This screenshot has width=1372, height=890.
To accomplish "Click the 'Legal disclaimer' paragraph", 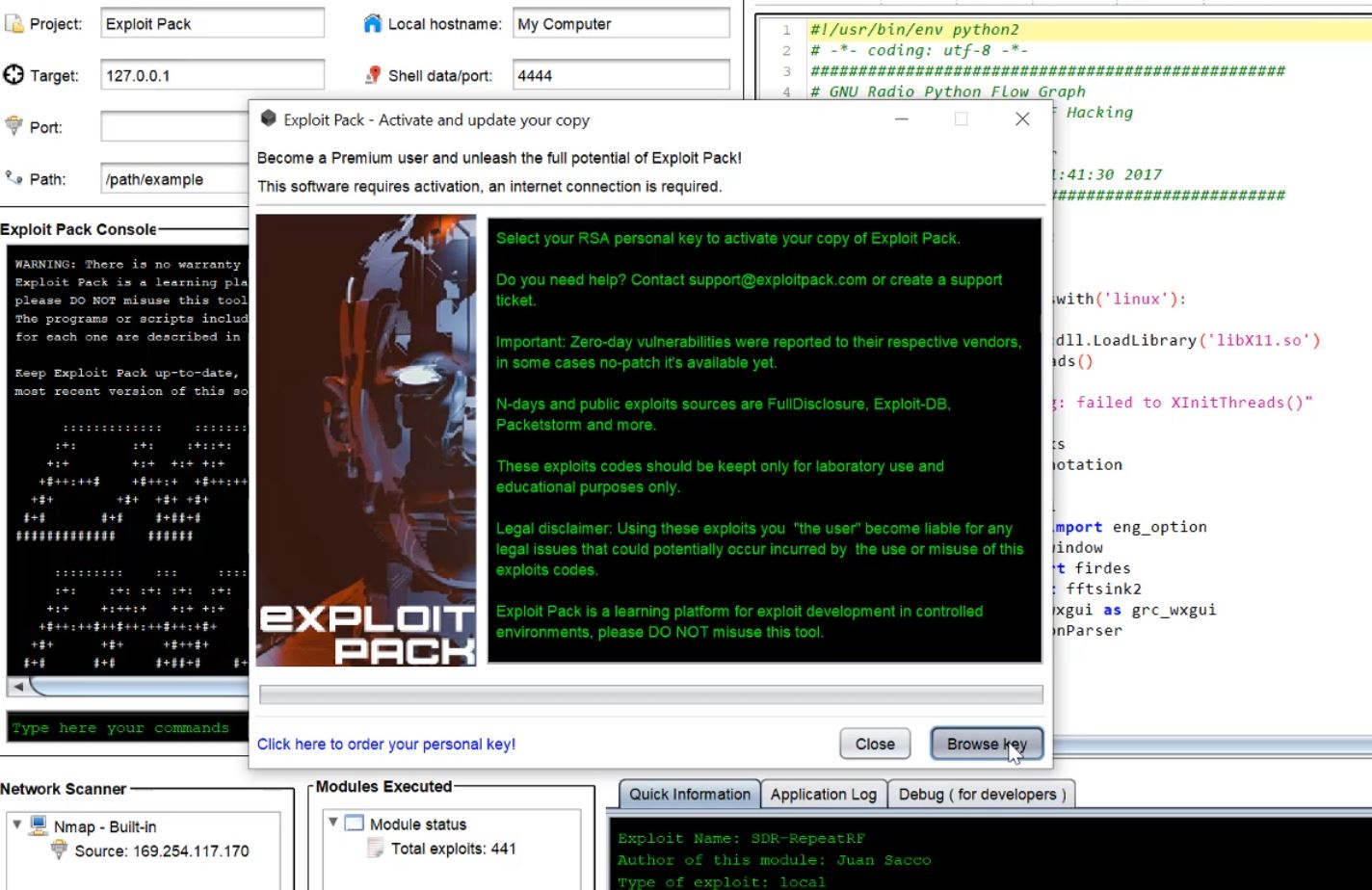I will coord(760,549).
